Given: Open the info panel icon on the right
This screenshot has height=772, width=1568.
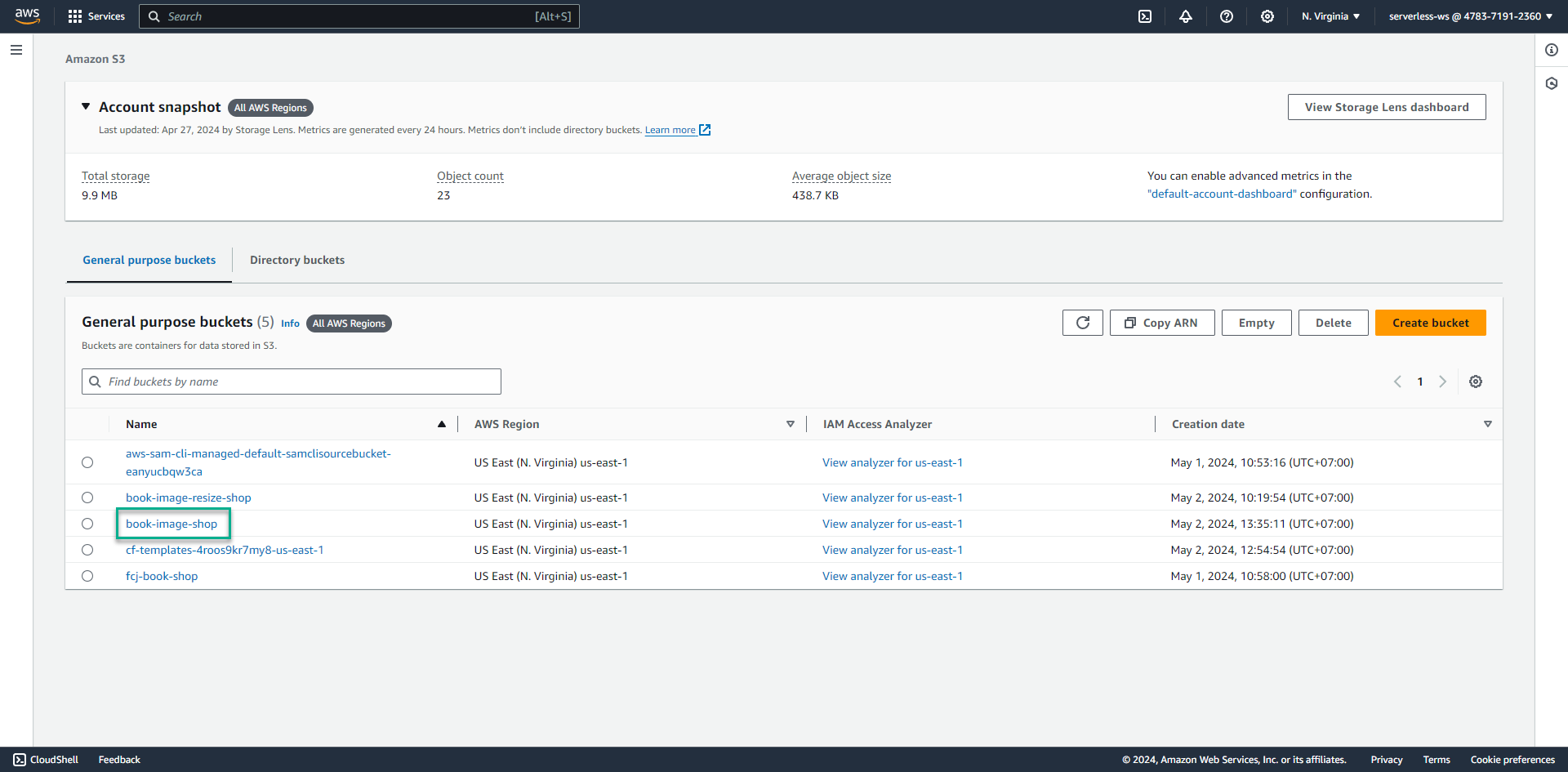Looking at the screenshot, I should click(1552, 50).
